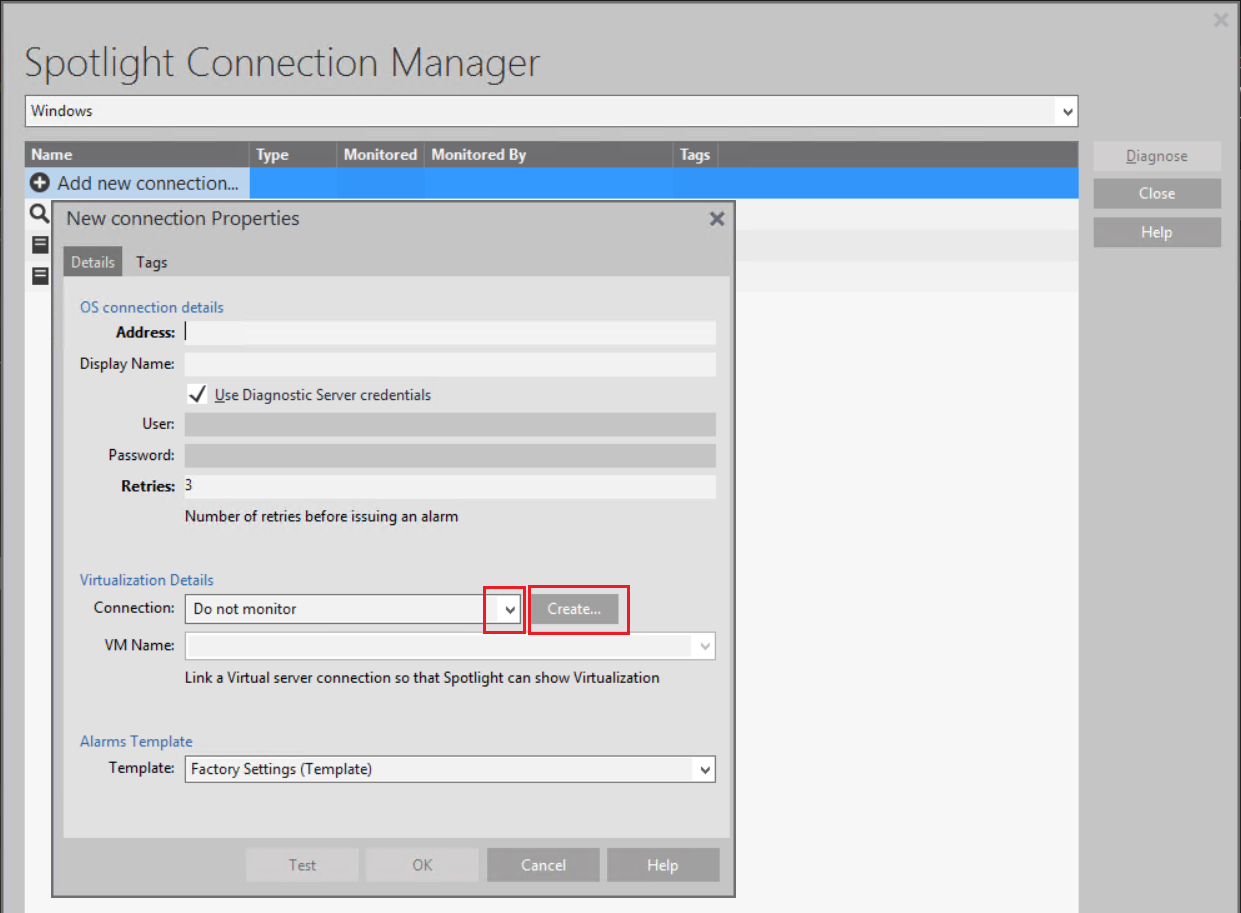Close the Spotlight Connection Manager window

[1221, 20]
